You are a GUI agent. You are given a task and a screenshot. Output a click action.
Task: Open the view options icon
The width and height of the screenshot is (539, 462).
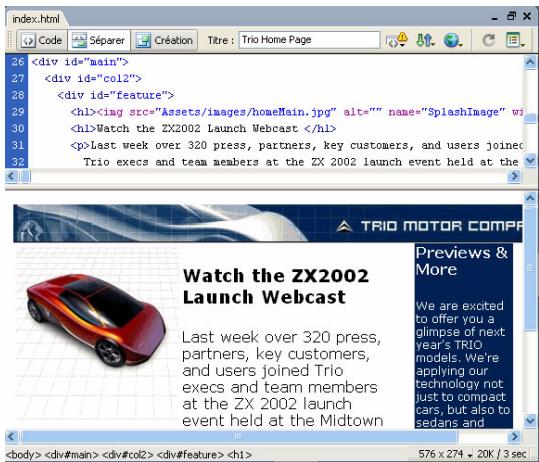tap(515, 40)
